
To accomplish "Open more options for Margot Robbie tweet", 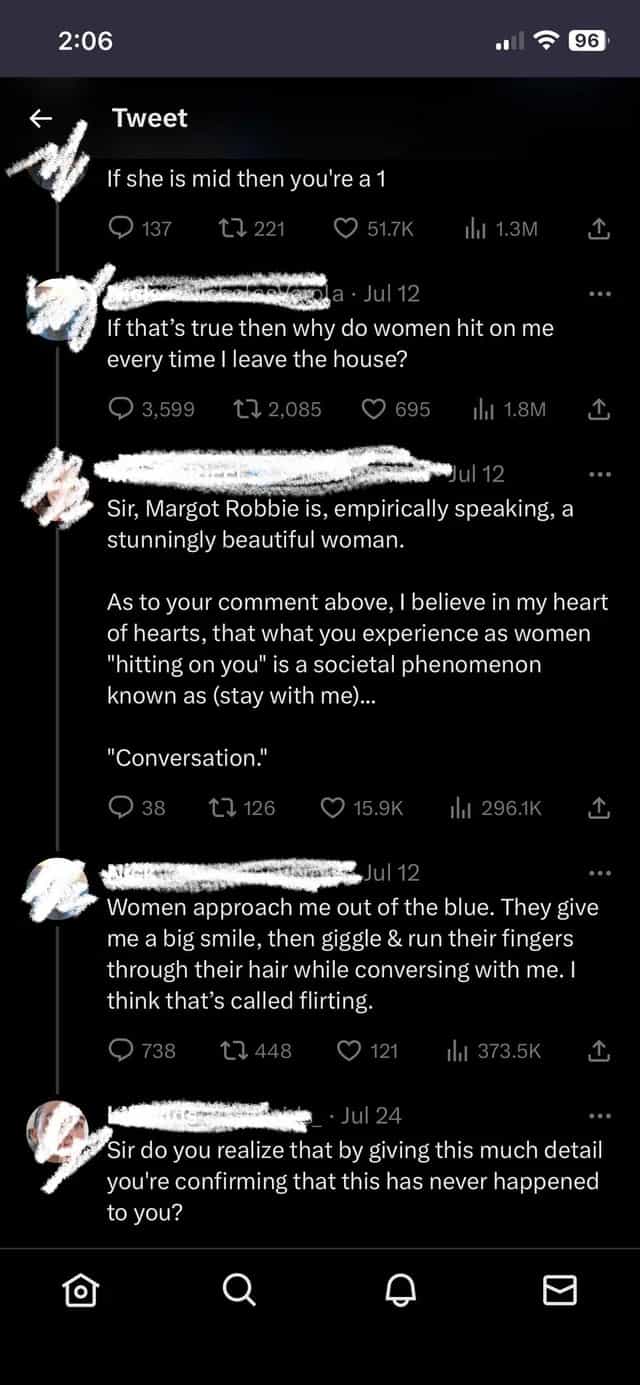I will click(x=599, y=474).
